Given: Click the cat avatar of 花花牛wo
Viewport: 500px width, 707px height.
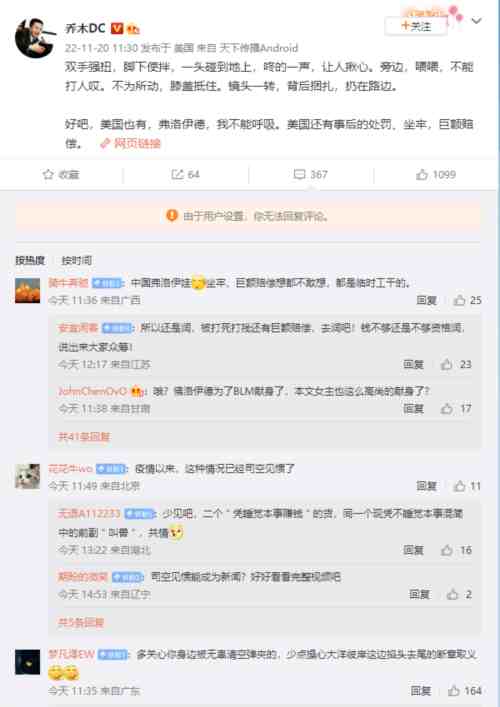Looking at the screenshot, I should pos(28,476).
